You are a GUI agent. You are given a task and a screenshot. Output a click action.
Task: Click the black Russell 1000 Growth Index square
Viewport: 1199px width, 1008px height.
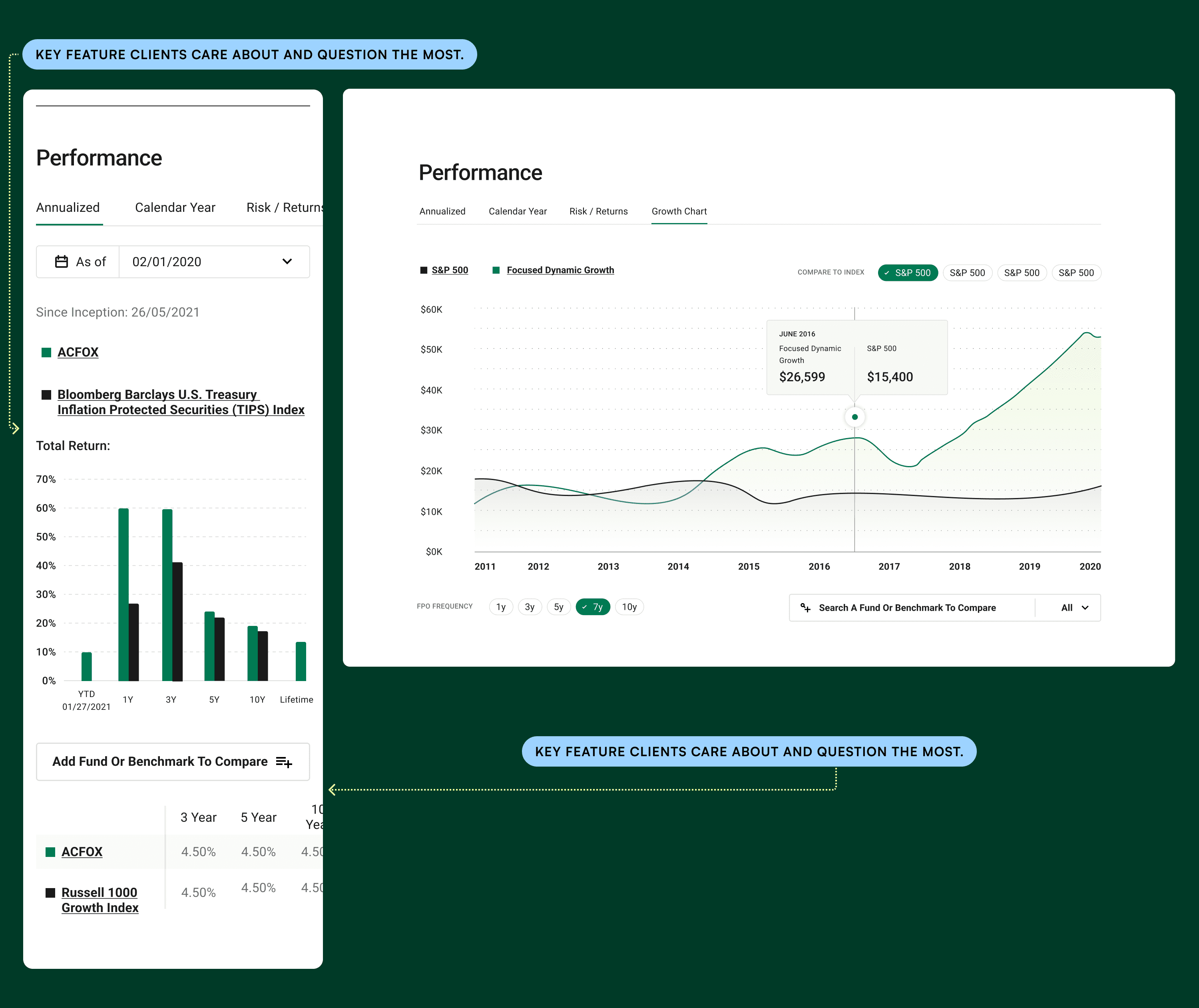tap(50, 892)
